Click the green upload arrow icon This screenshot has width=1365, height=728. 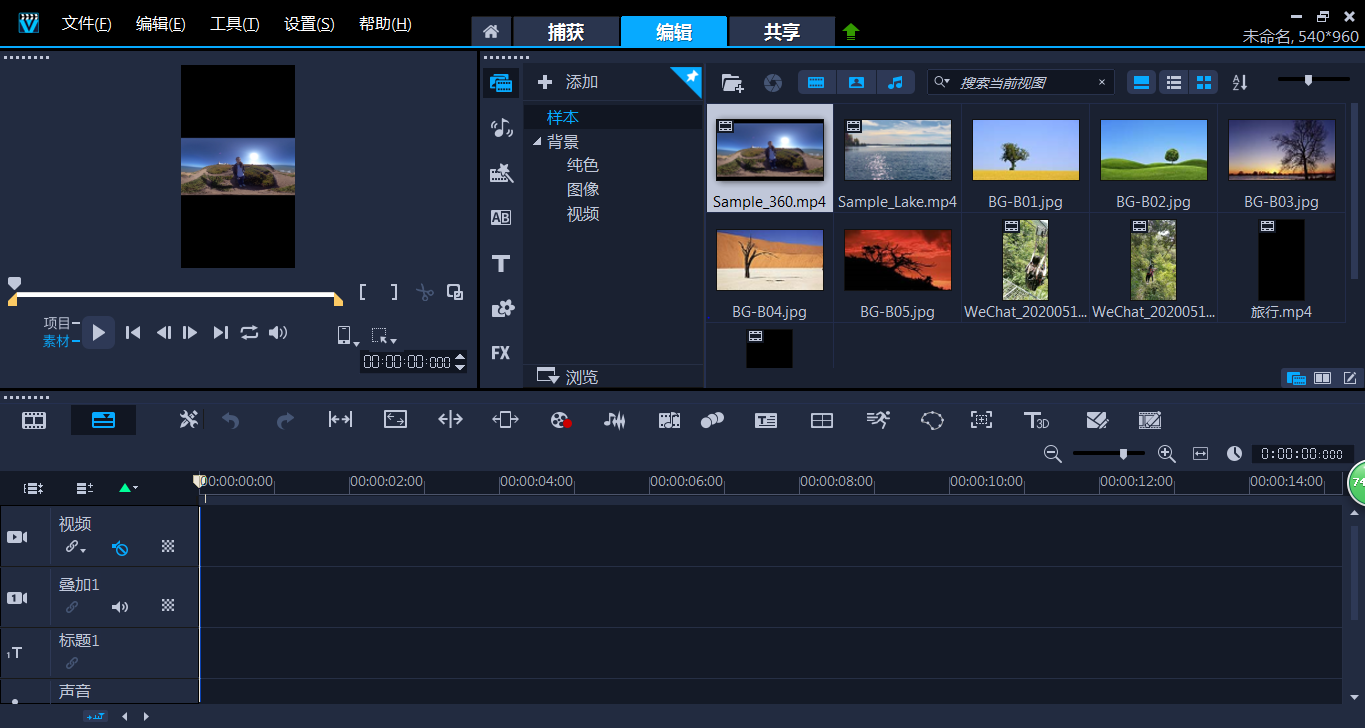pos(851,32)
